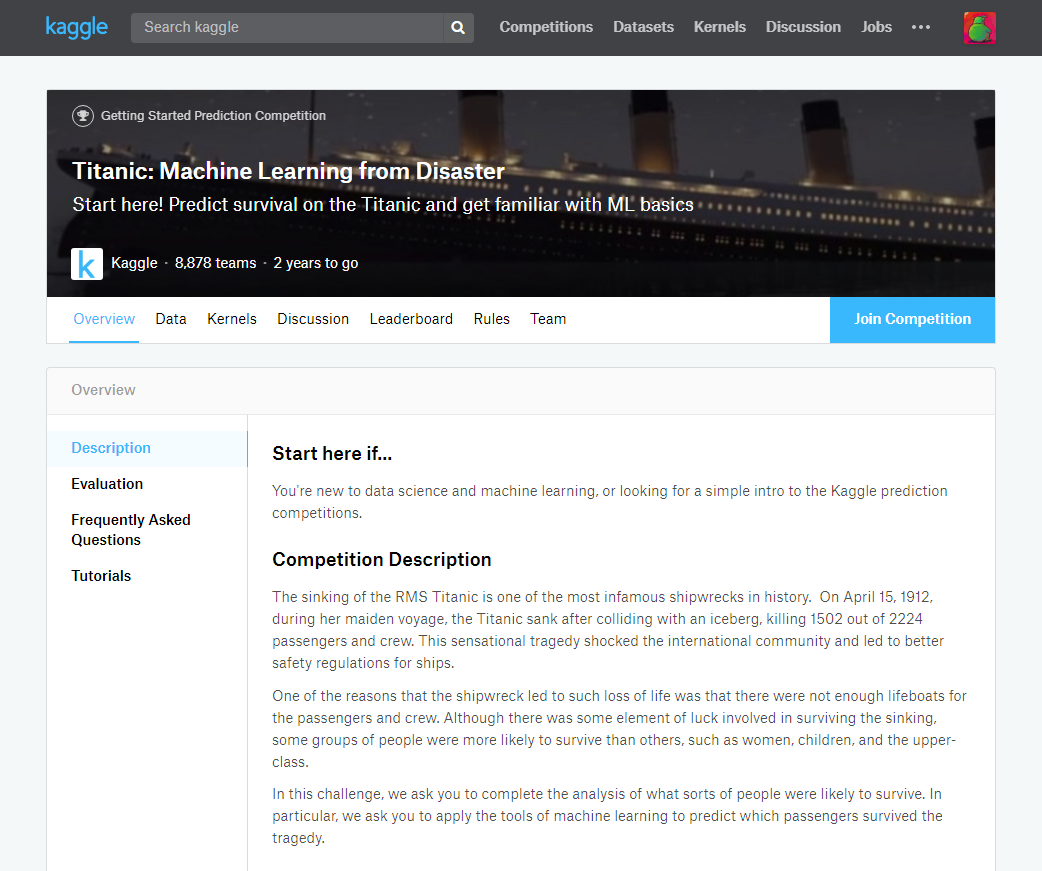The height and width of the screenshot is (871, 1042).
Task: Open Datasets in top navigation
Action: 643,27
